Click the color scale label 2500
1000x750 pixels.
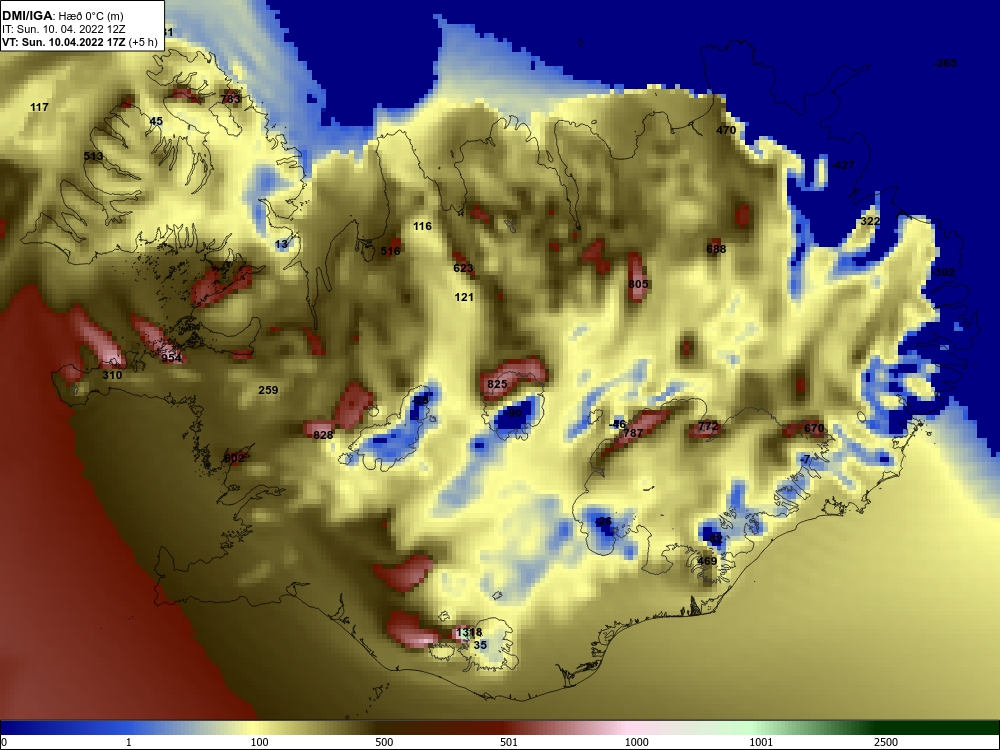[886, 742]
